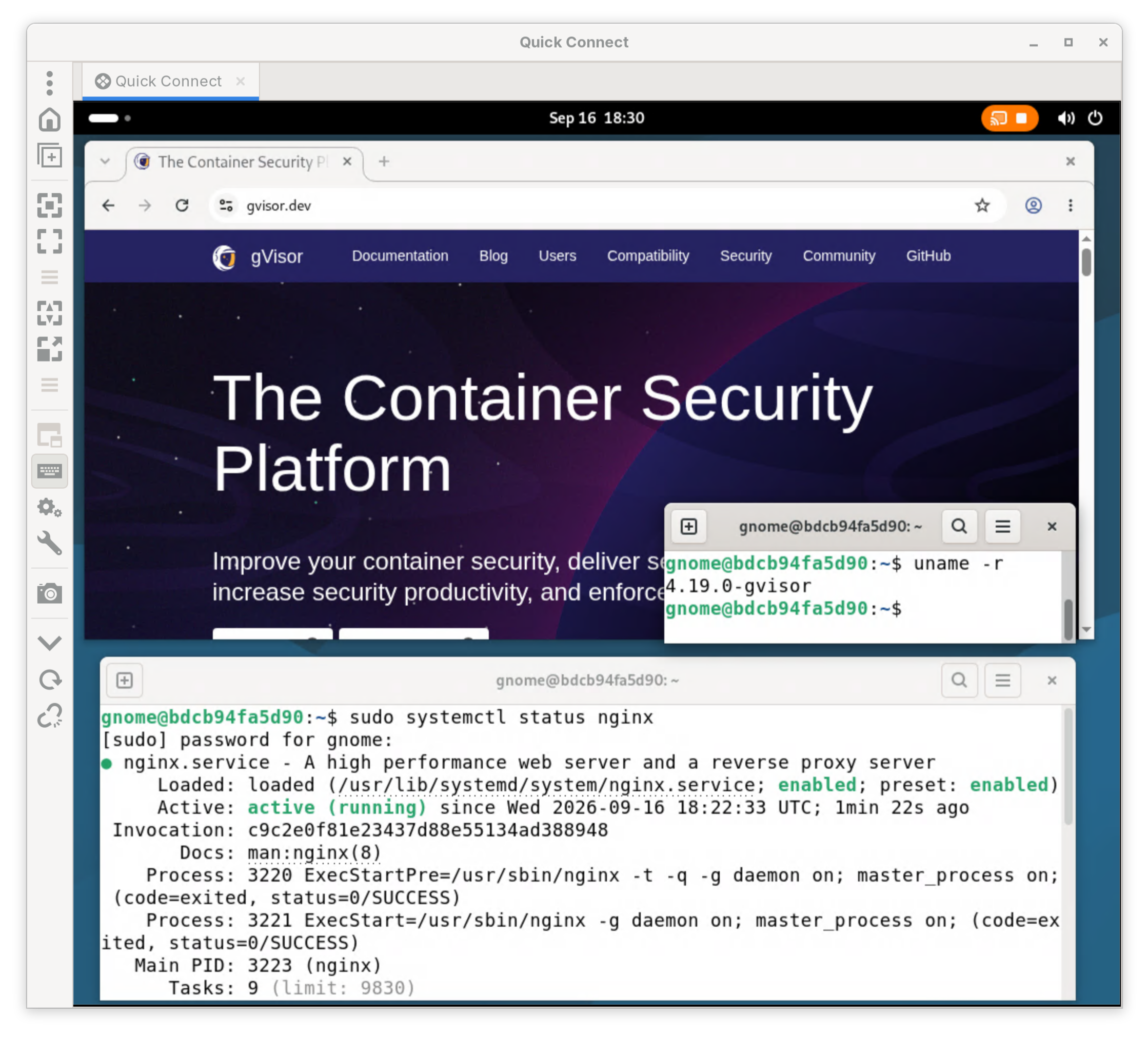This screenshot has height=1037, width=1148.
Task: Open a new browser tab with plus
Action: click(384, 162)
